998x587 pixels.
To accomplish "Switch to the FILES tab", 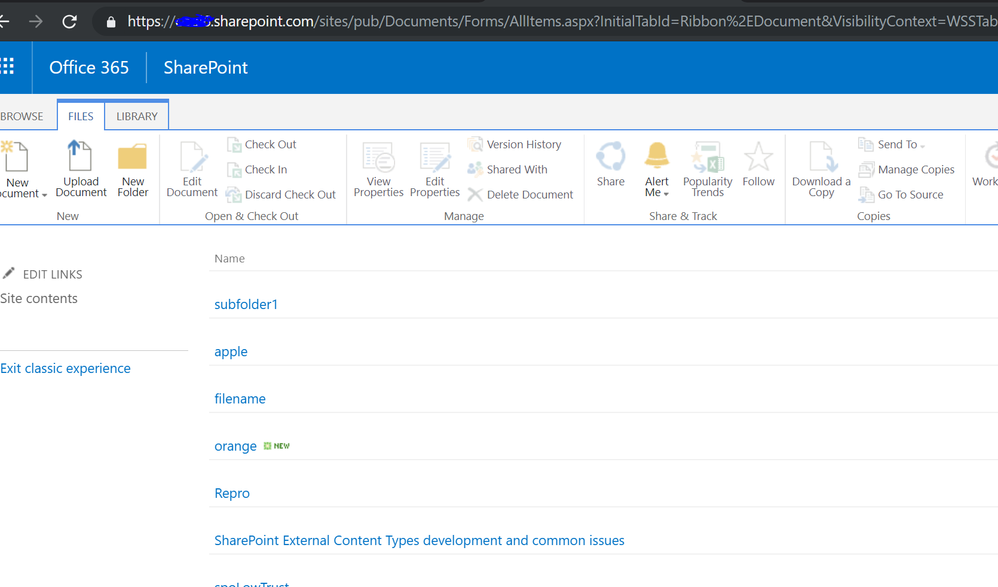I will [x=81, y=117].
